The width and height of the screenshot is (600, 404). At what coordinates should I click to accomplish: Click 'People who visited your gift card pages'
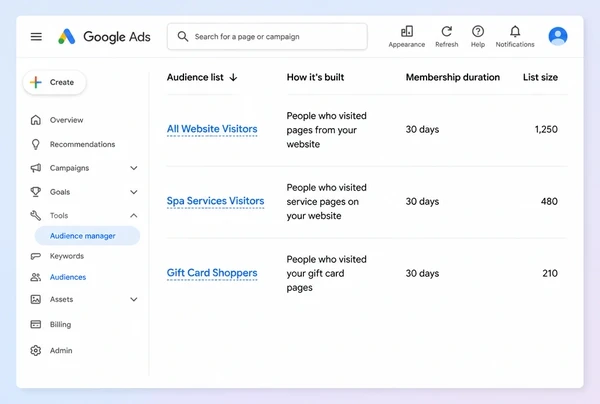click(x=326, y=274)
